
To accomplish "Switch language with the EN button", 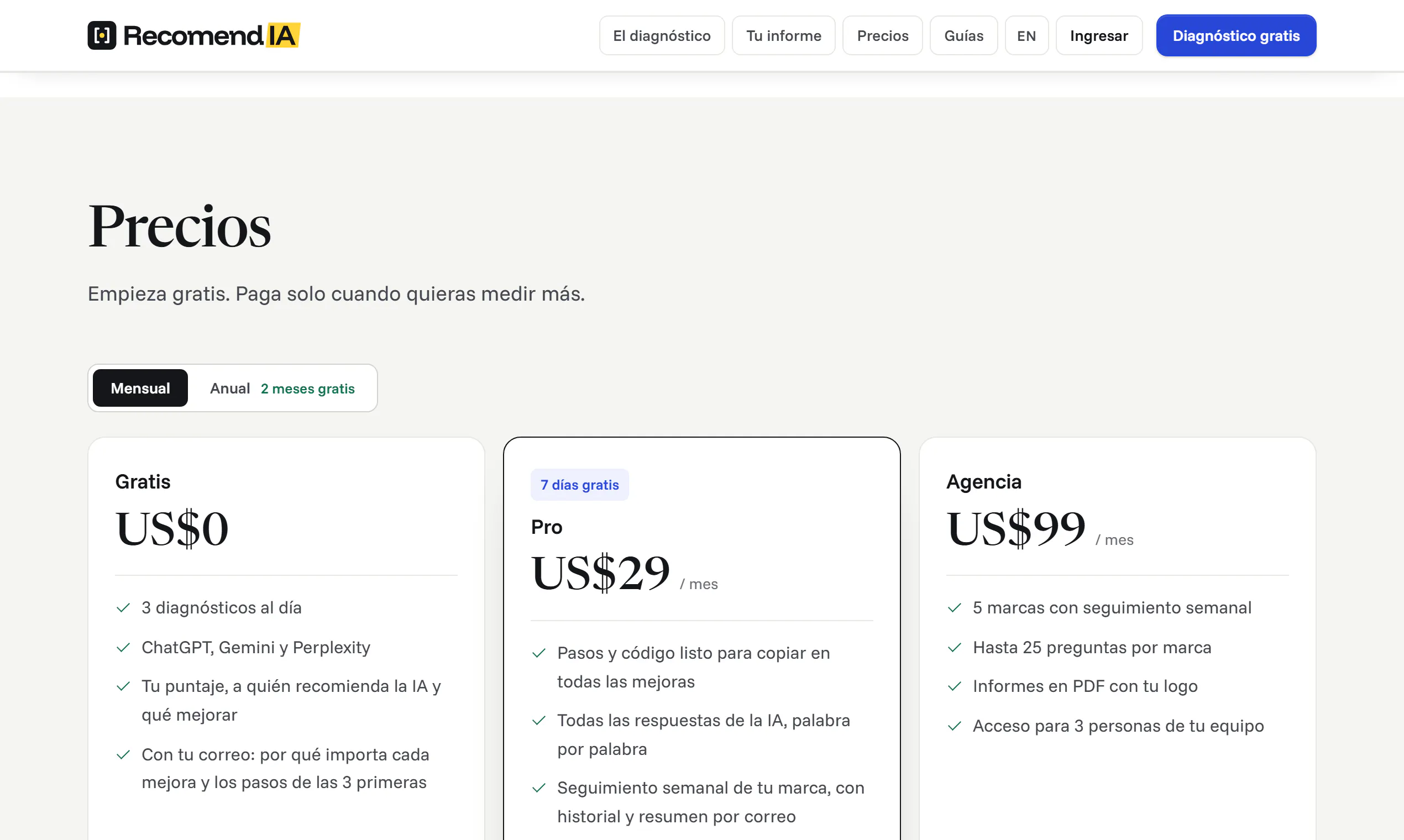I will tap(1026, 36).
